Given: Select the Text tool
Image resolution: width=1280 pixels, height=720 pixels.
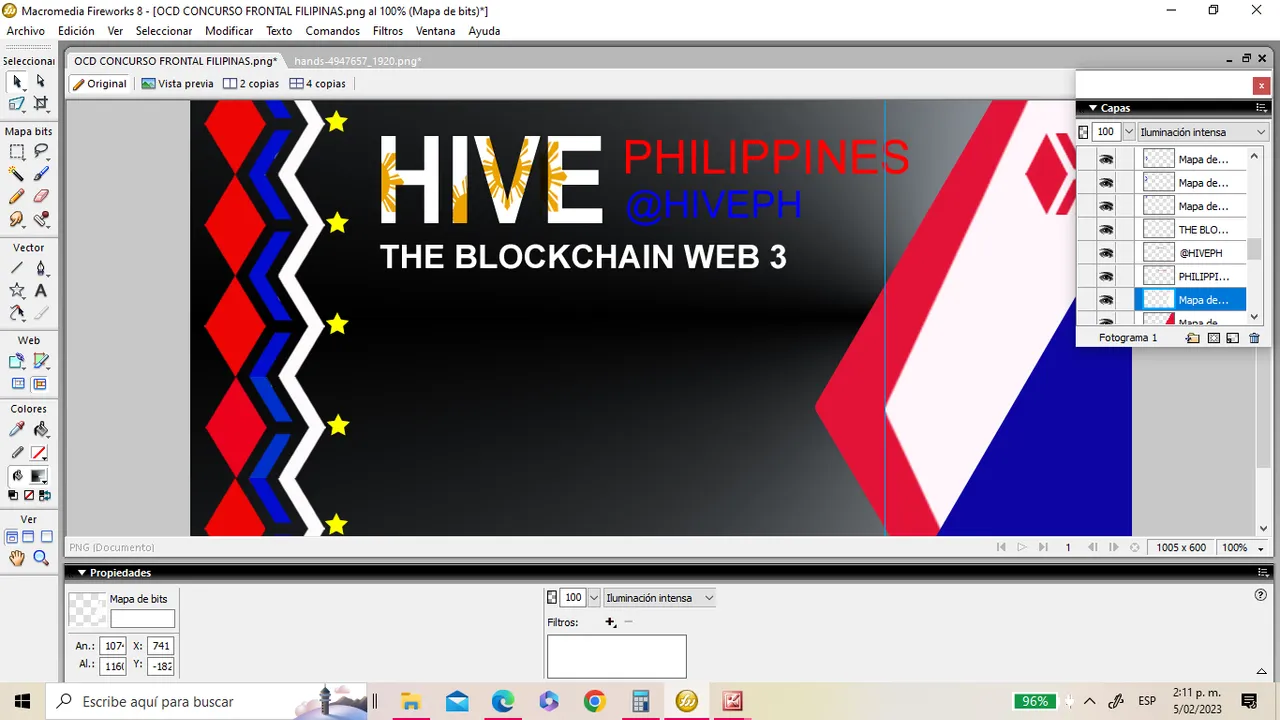Looking at the screenshot, I should 41,290.
